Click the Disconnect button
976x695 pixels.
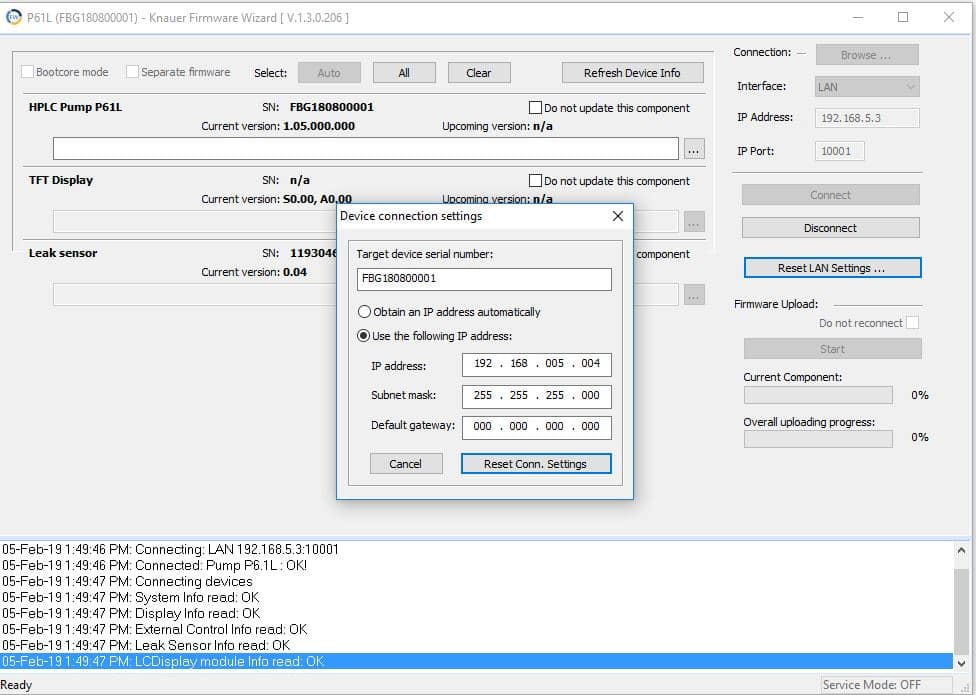[830, 228]
